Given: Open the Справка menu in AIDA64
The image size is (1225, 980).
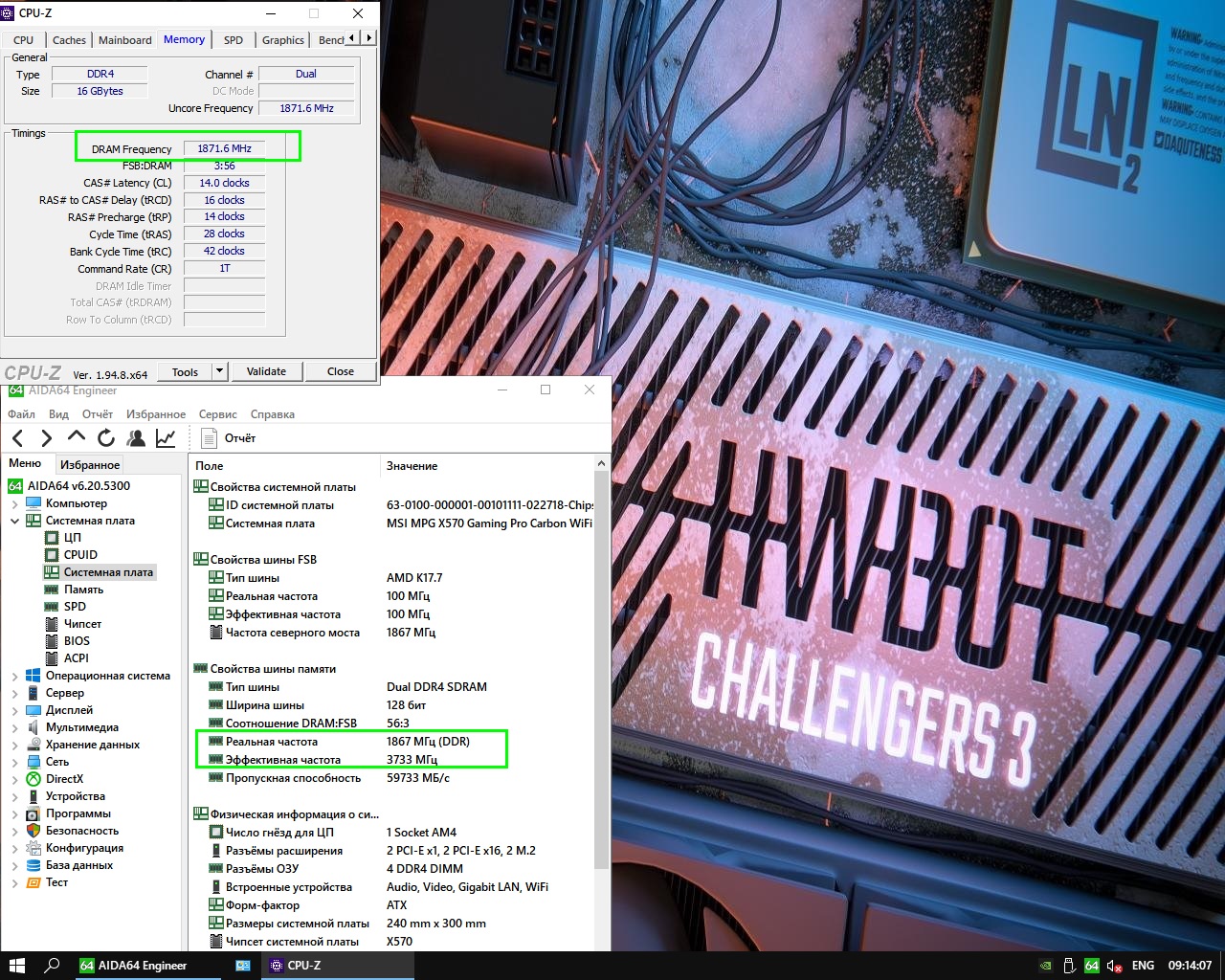Looking at the screenshot, I should click(273, 414).
